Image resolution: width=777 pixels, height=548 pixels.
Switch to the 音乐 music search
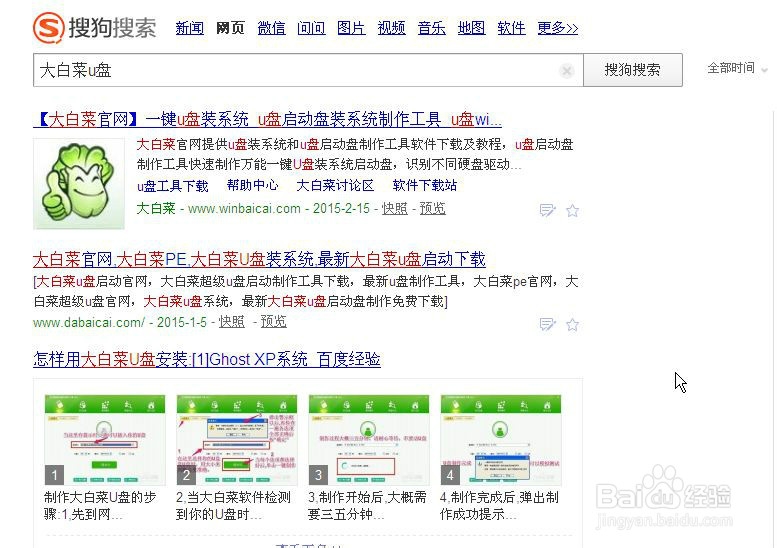point(431,28)
